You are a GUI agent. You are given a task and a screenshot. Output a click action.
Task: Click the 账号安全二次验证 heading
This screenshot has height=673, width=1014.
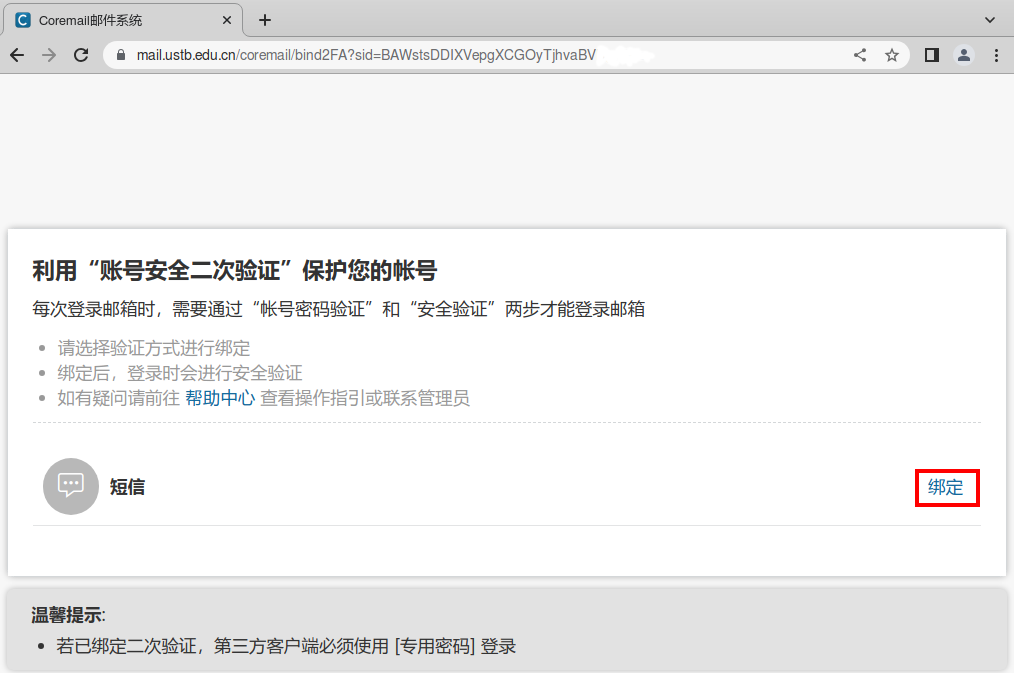click(x=235, y=271)
